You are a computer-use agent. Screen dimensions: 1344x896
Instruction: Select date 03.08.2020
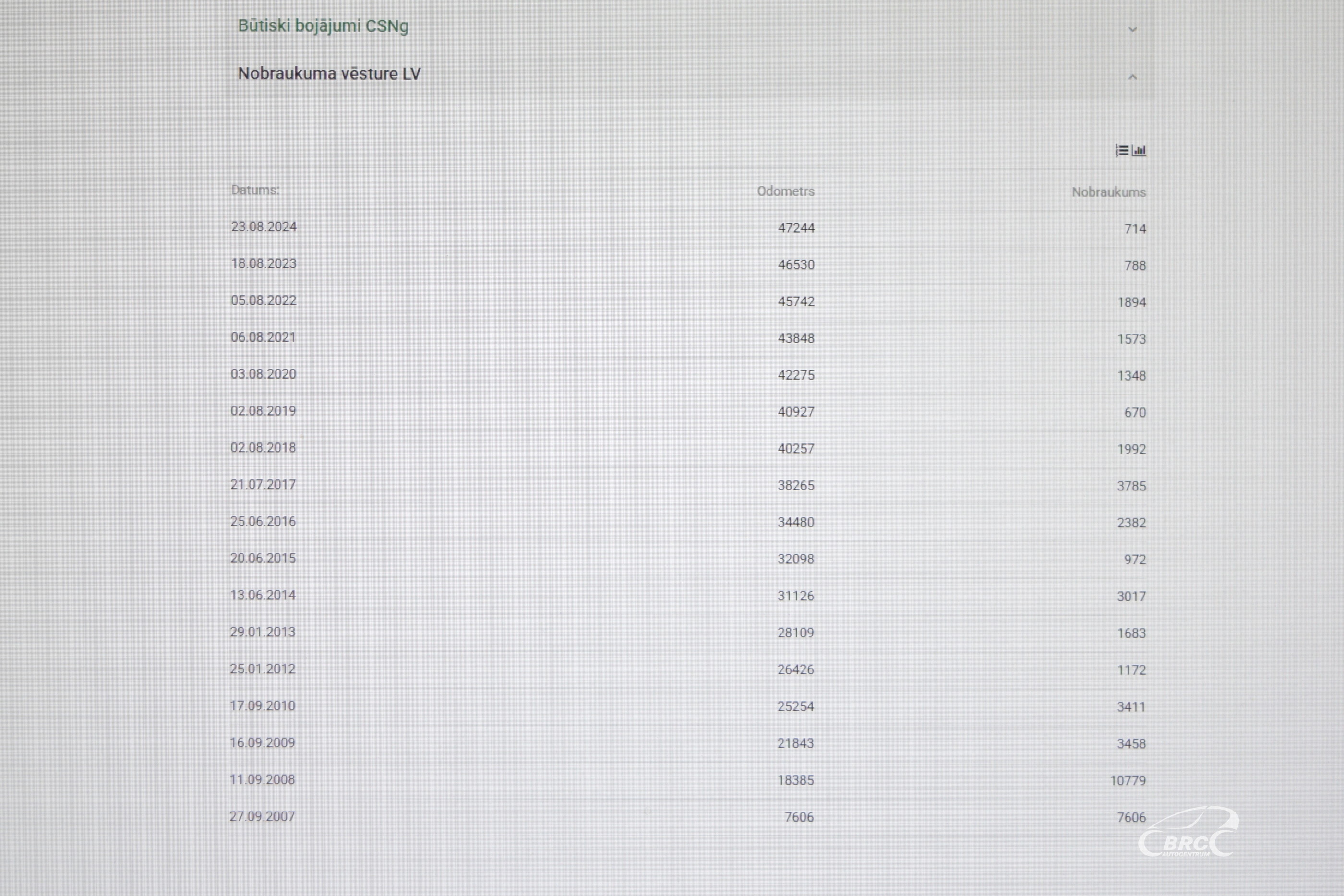pyautogui.click(x=264, y=374)
